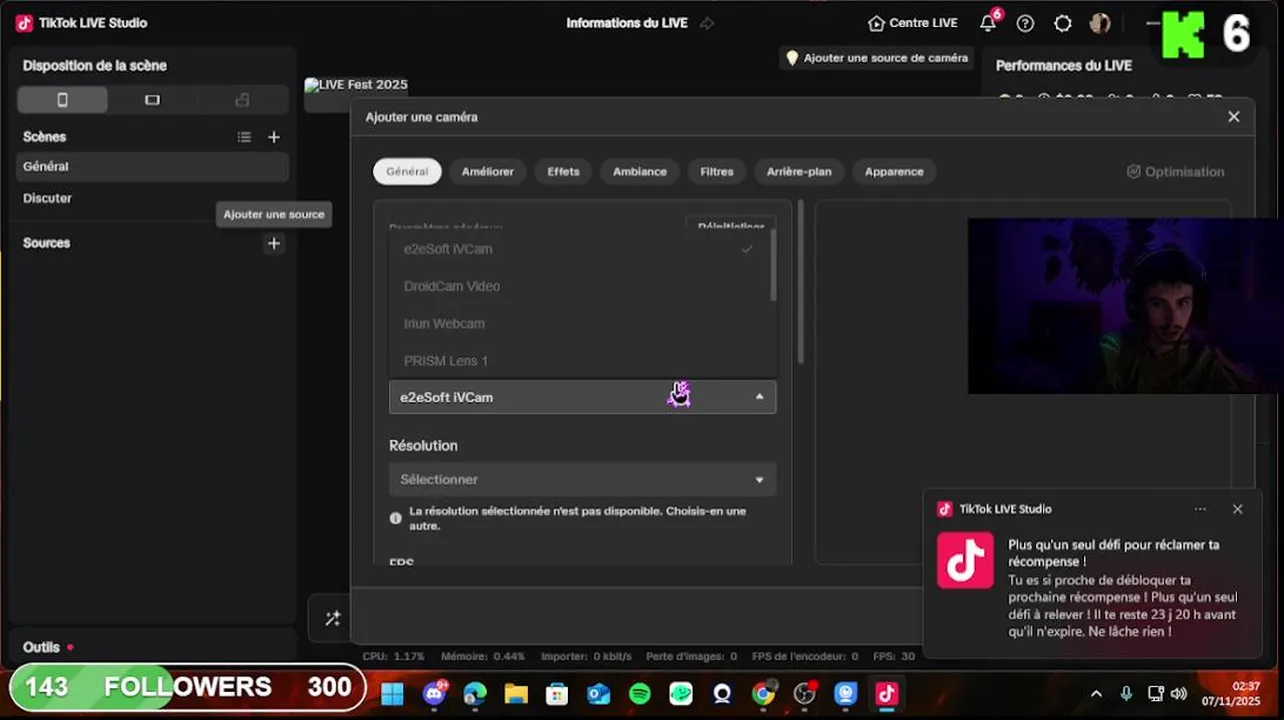This screenshot has width=1284, height=720.
Task: Click the profile avatar in top bar
Action: point(1100,23)
